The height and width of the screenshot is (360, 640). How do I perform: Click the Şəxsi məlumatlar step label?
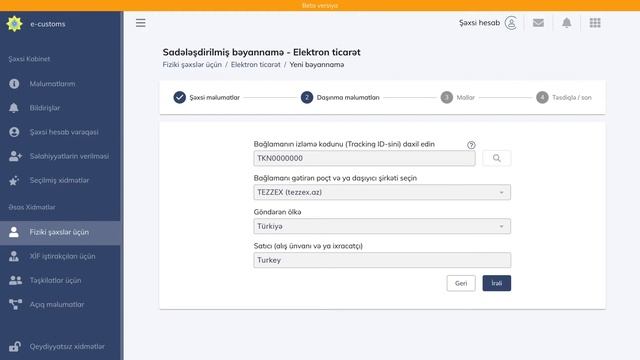(x=214, y=98)
